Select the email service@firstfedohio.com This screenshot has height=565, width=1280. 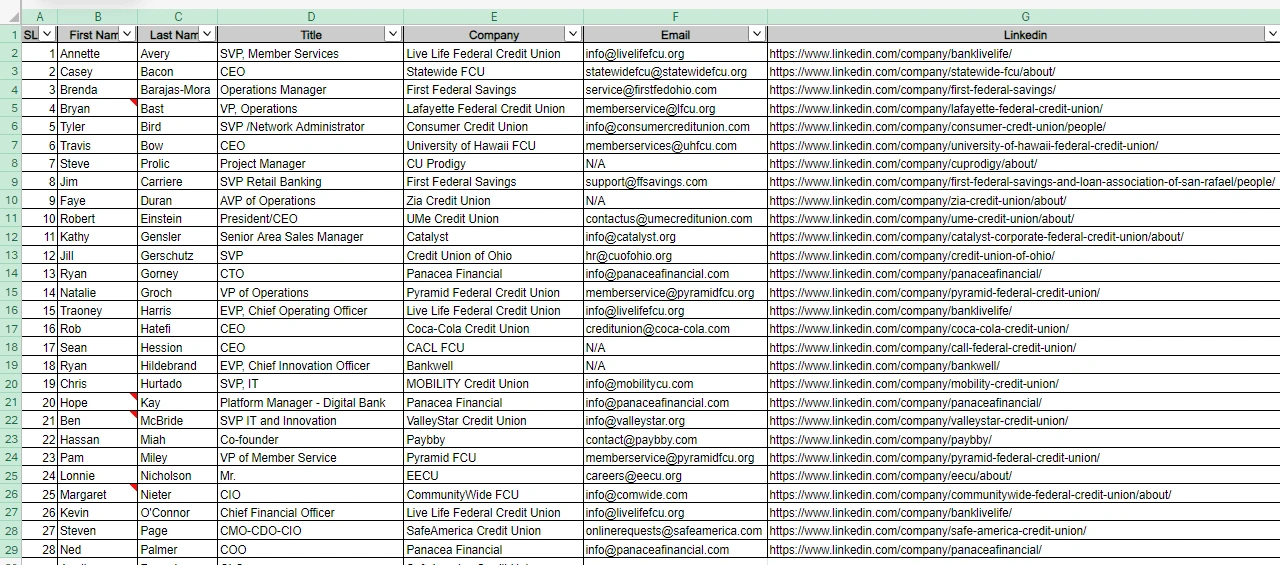coord(676,89)
